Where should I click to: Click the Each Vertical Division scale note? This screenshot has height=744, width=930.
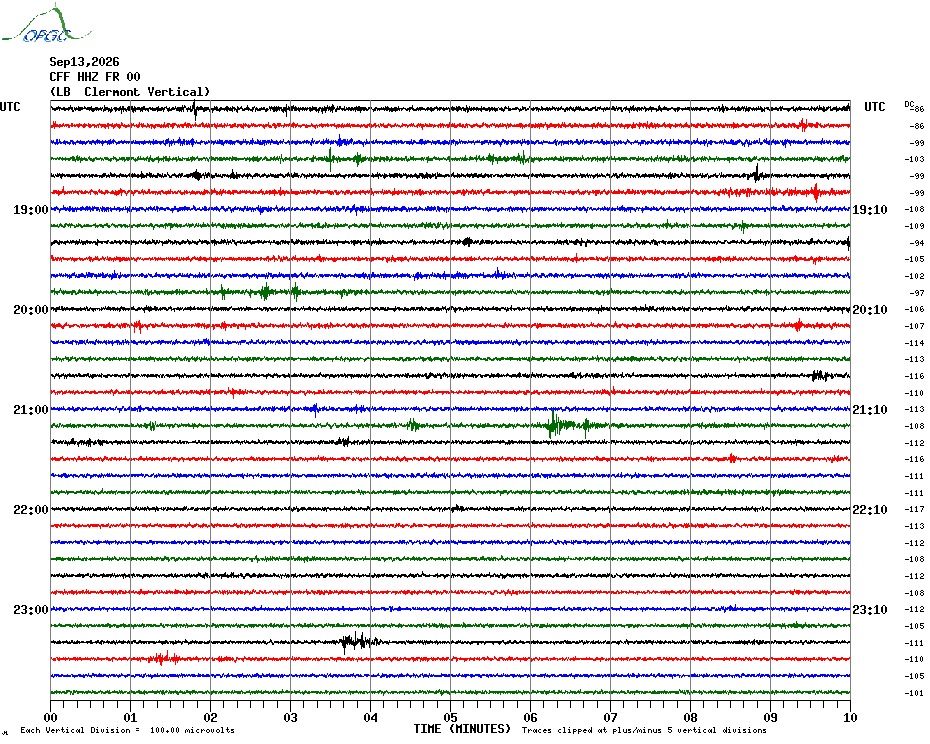(x=128, y=730)
